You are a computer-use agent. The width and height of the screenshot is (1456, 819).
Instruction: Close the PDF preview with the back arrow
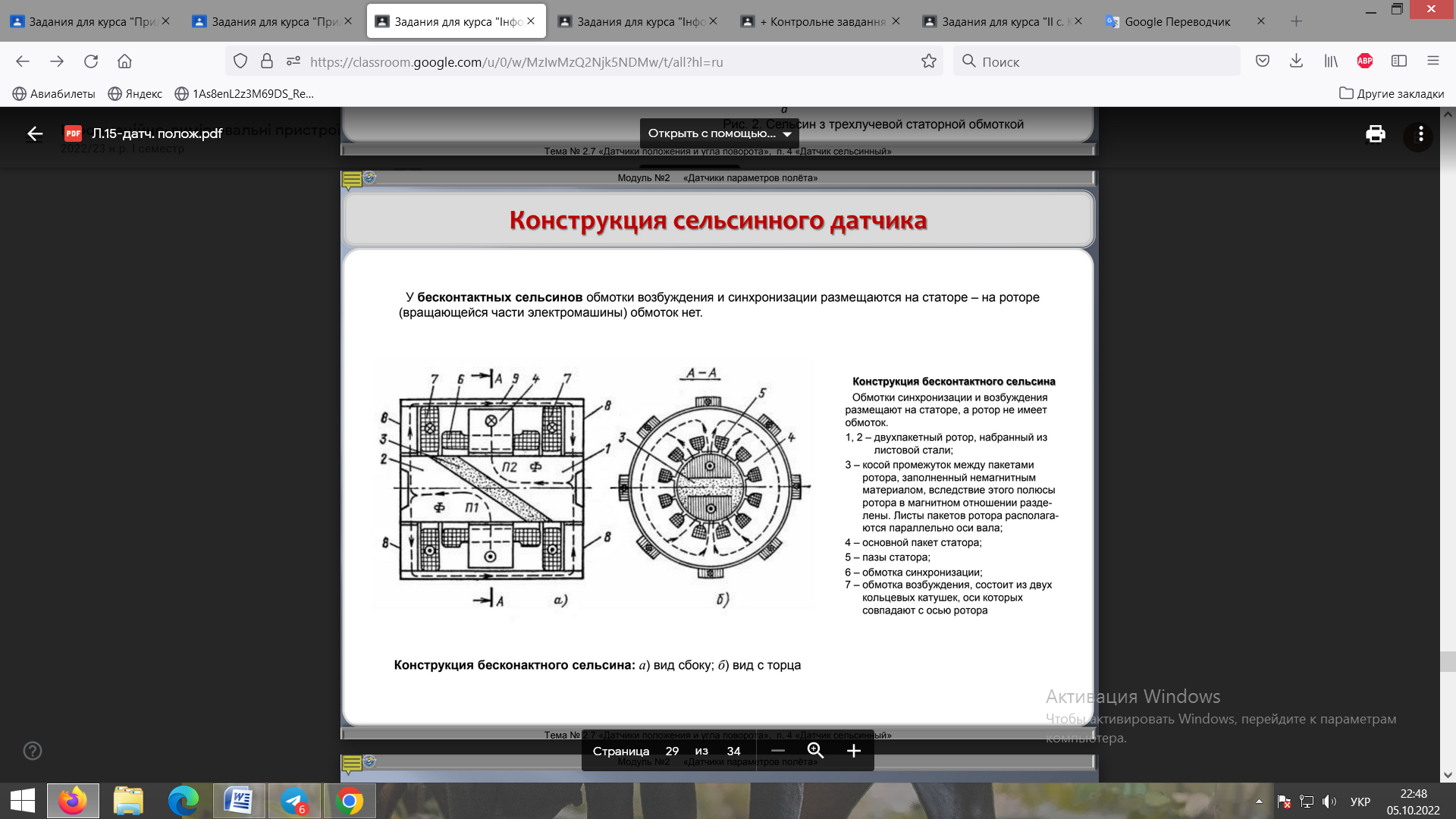tap(35, 134)
